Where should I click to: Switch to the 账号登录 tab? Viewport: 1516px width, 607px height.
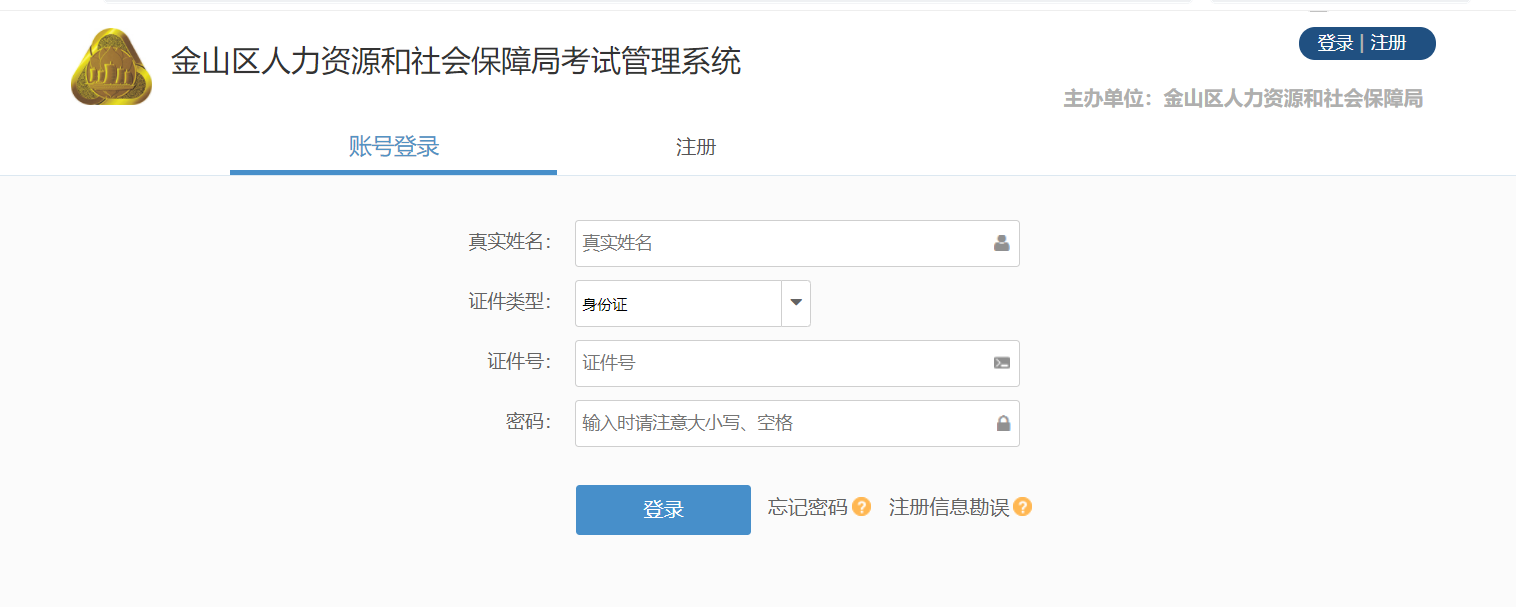click(394, 147)
